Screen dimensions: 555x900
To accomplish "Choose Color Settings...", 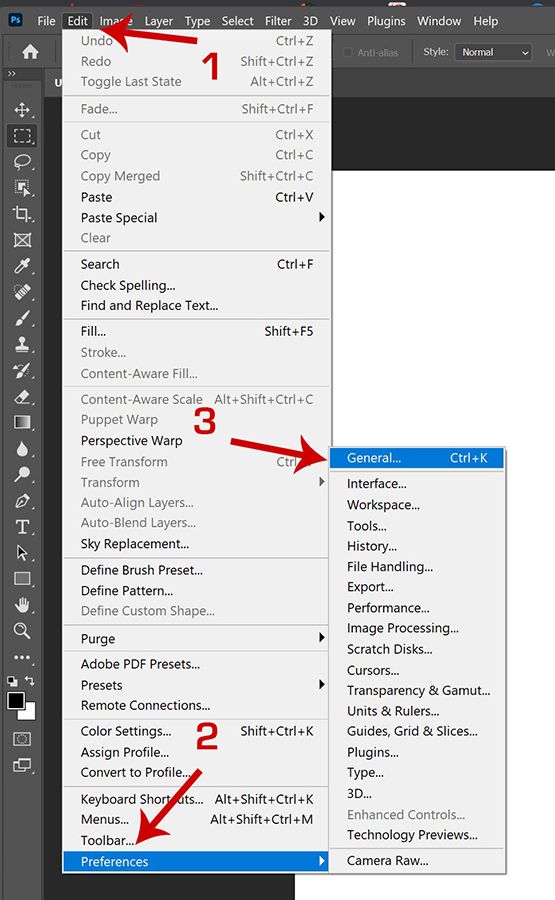I will coord(196,731).
